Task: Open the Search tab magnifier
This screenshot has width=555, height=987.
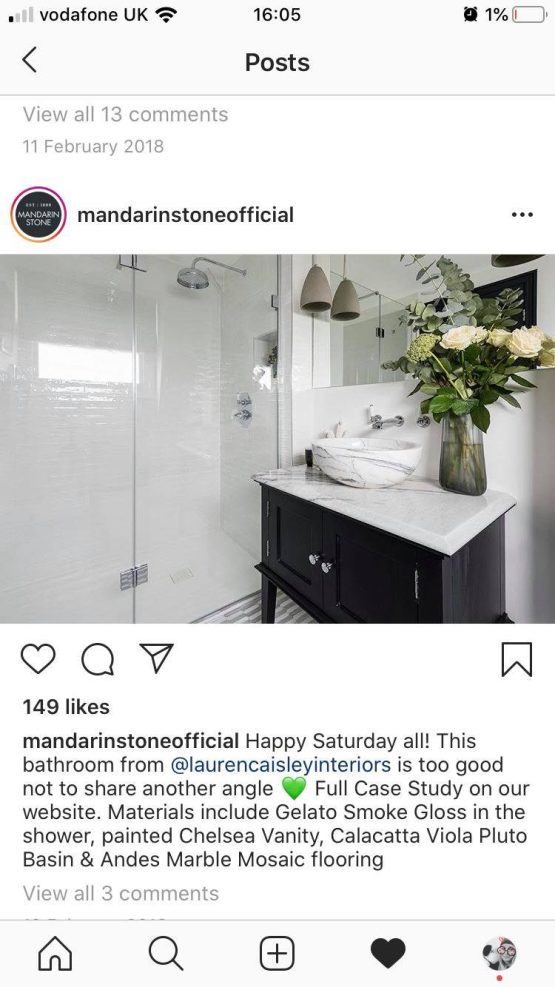Action: click(166, 954)
